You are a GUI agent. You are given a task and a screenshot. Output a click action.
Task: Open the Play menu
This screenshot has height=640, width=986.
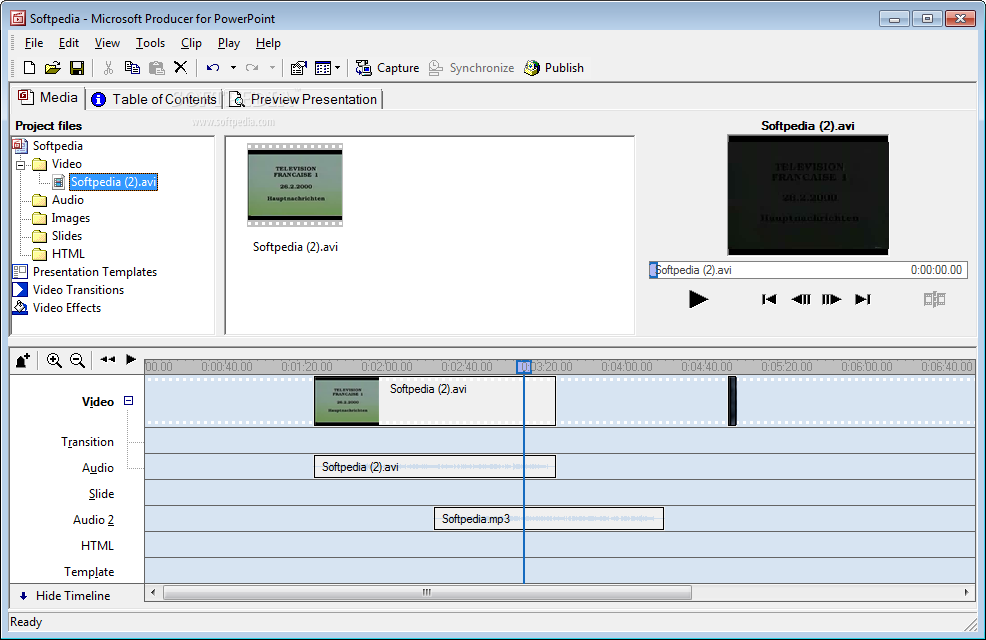229,43
